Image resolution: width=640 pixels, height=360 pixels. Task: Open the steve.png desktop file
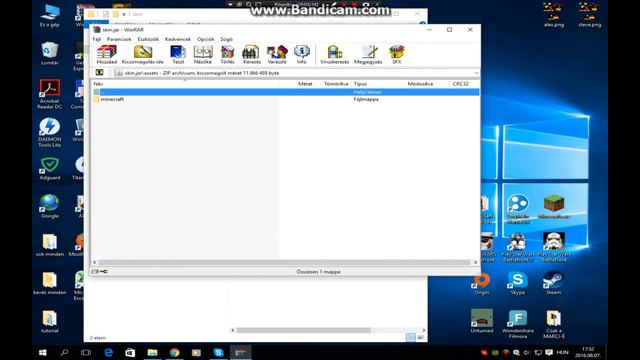point(590,16)
